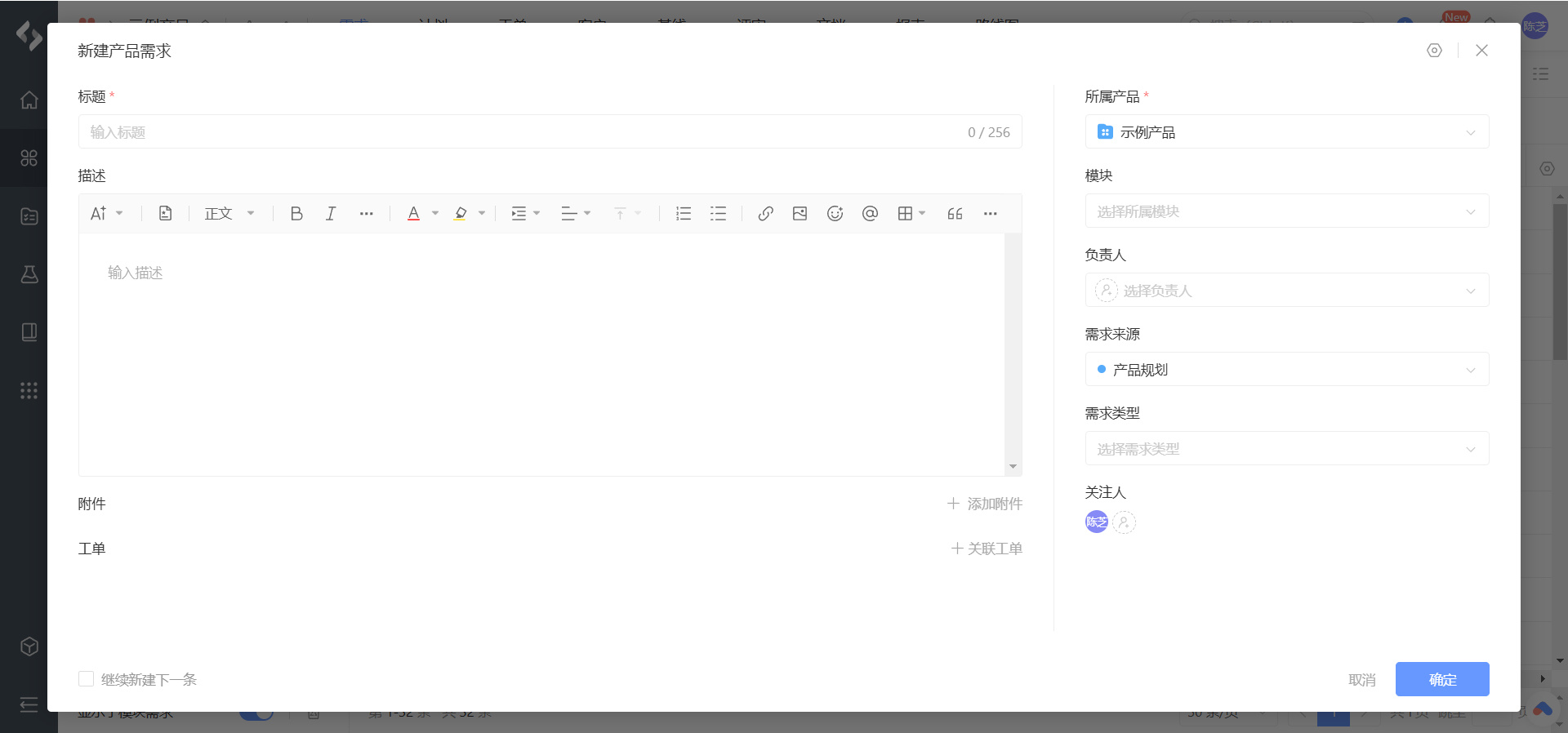
Task: Open the 选择负责人 dropdown
Action: point(1287,291)
